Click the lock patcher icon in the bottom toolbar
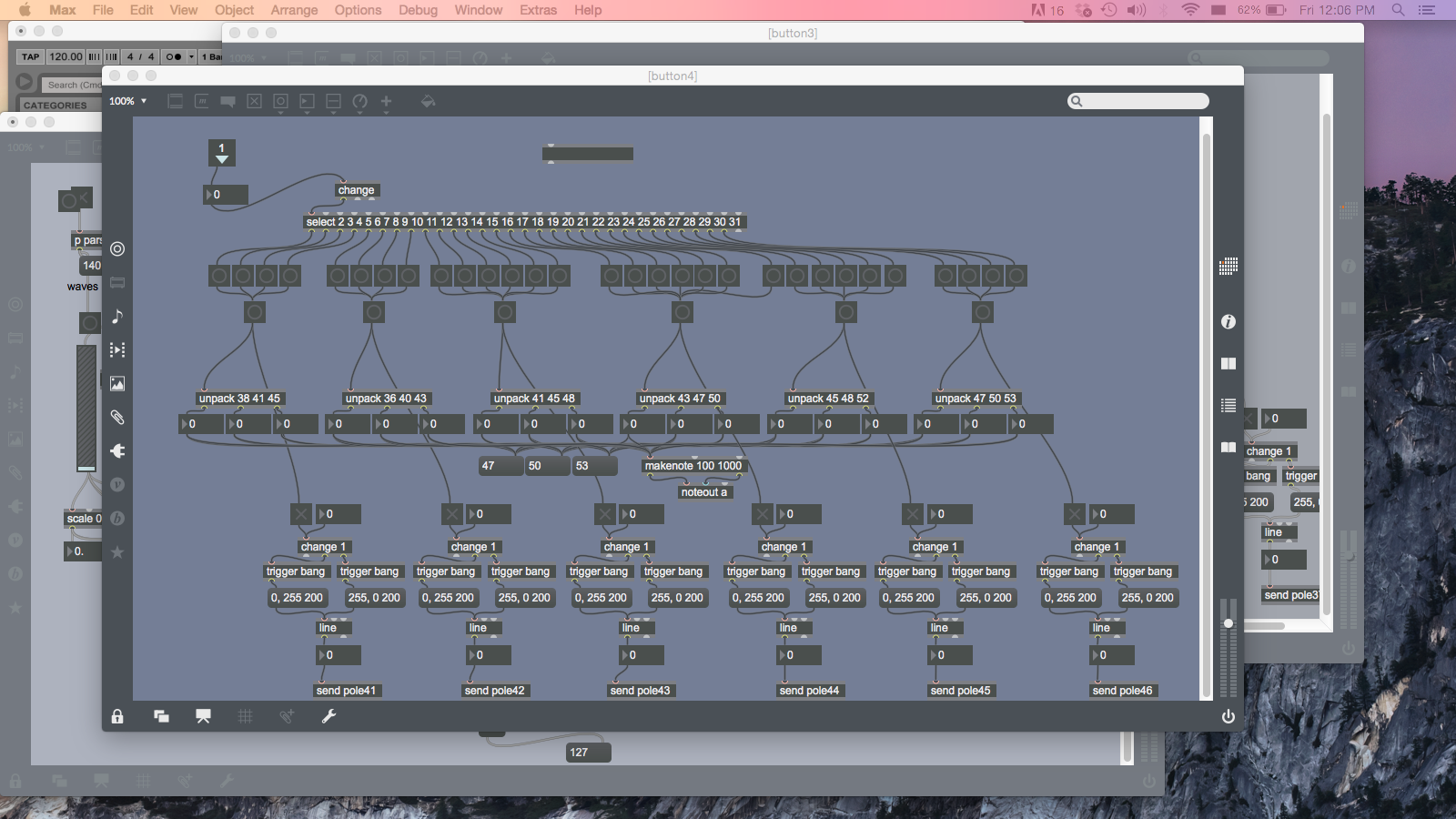The image size is (1456, 819). pos(117,716)
